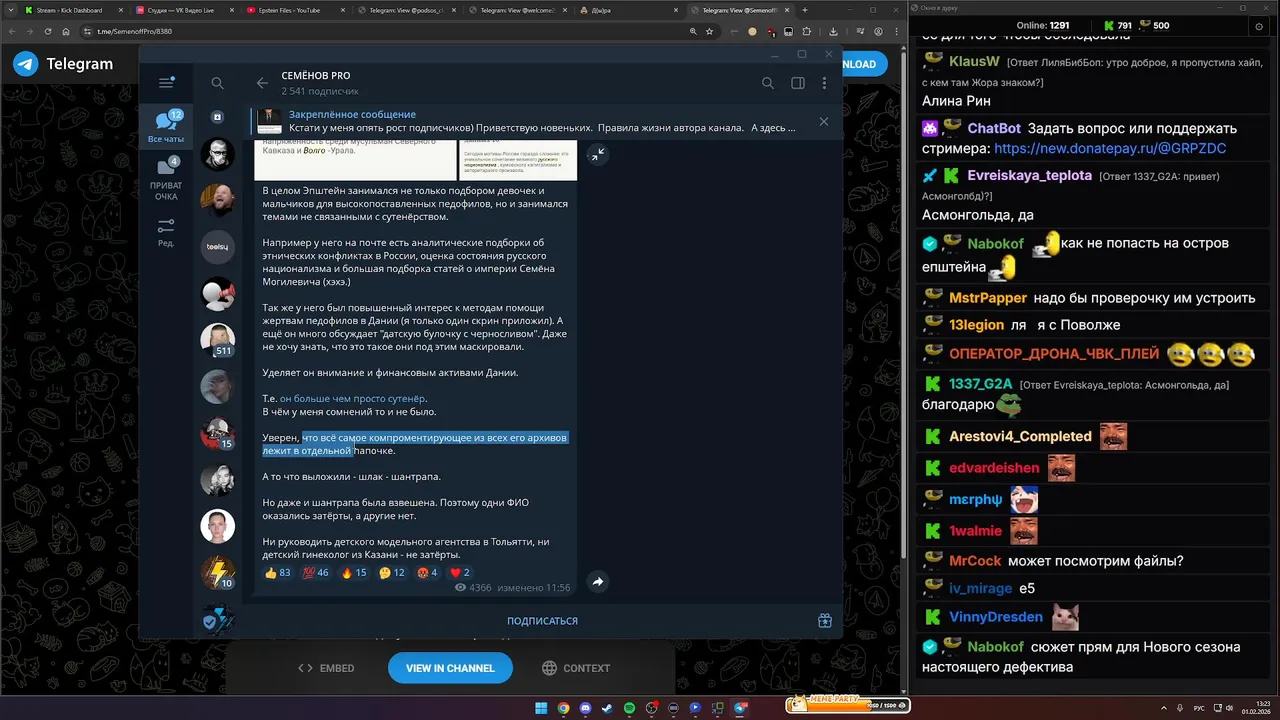The height and width of the screenshot is (720, 1280).
Task: Open Steam from the taskbar
Action: coord(607,708)
